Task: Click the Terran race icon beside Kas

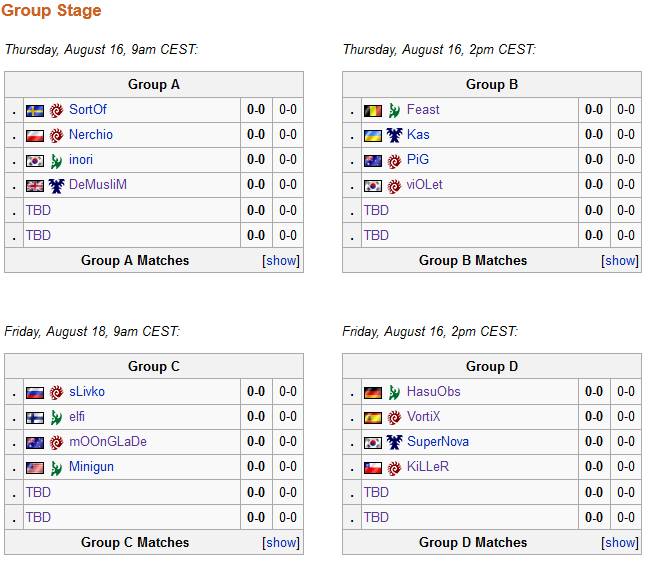Action: (x=394, y=135)
